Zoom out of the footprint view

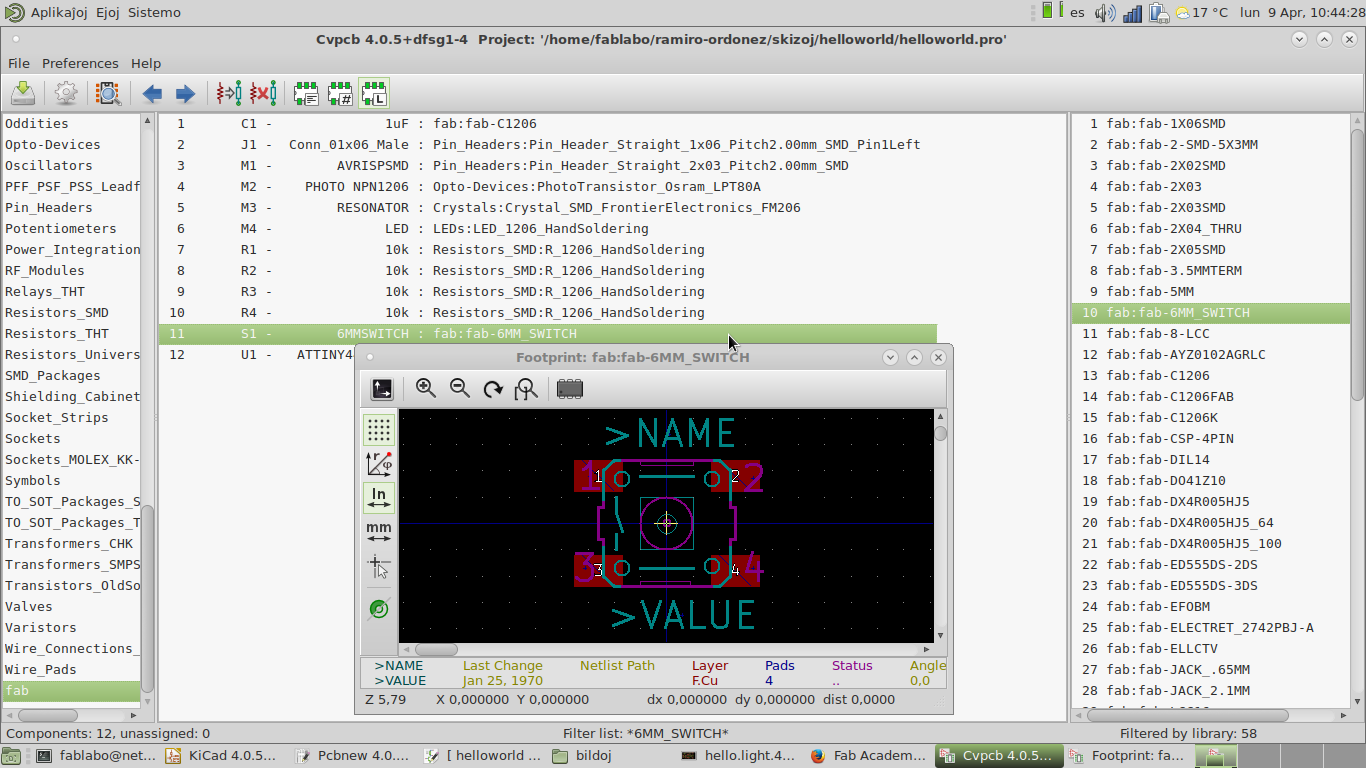(460, 389)
